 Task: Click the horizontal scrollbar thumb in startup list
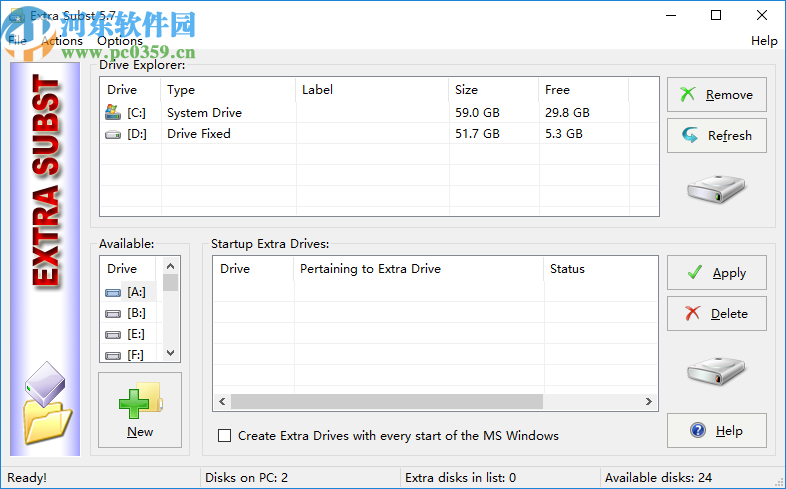point(386,401)
